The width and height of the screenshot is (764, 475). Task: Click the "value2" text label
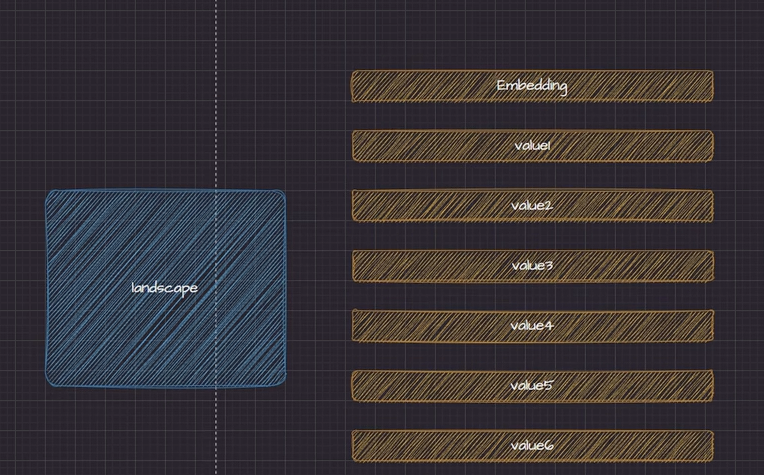[x=532, y=206]
